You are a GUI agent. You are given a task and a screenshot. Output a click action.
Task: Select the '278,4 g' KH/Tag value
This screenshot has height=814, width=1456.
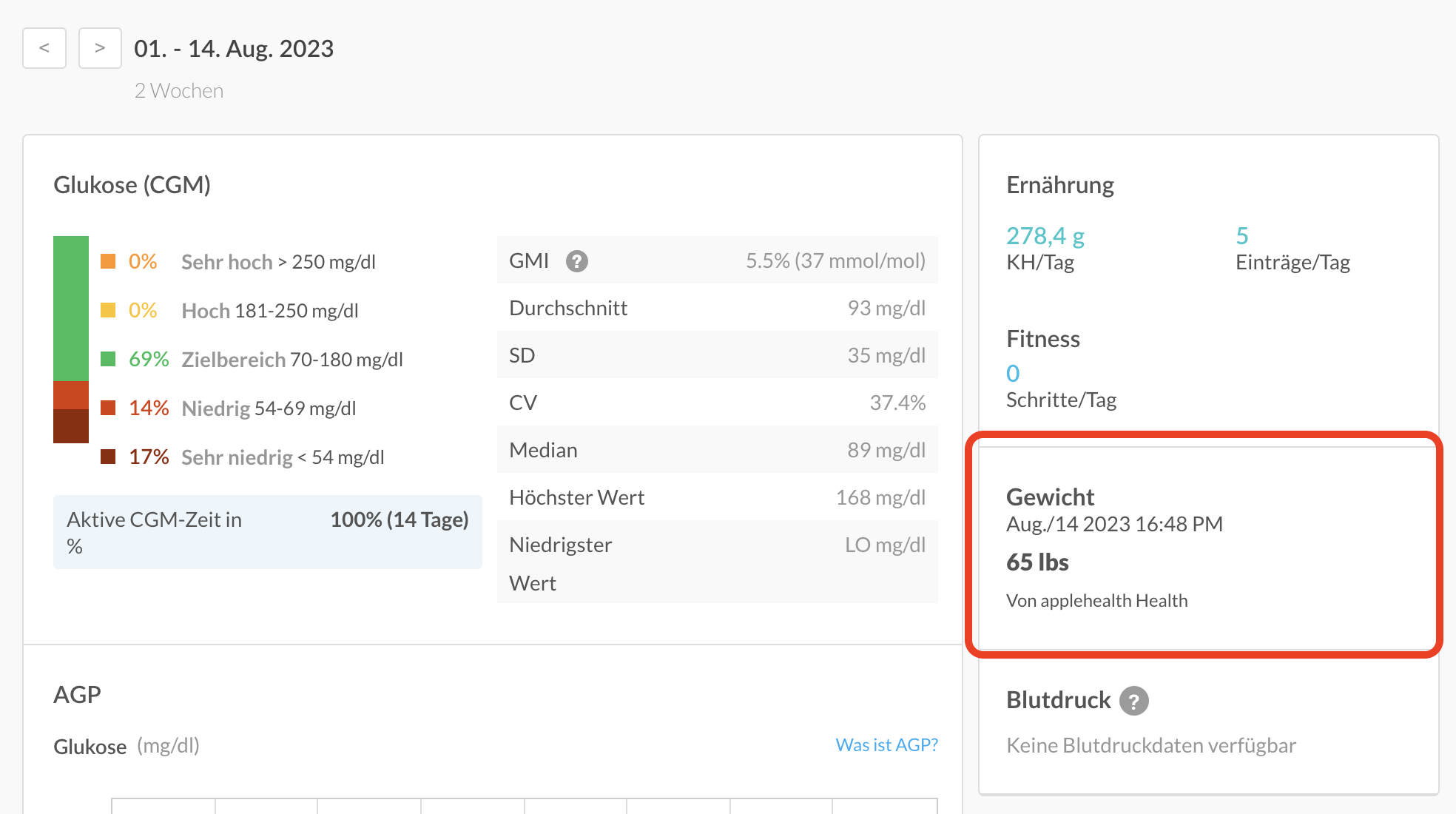(x=1045, y=236)
